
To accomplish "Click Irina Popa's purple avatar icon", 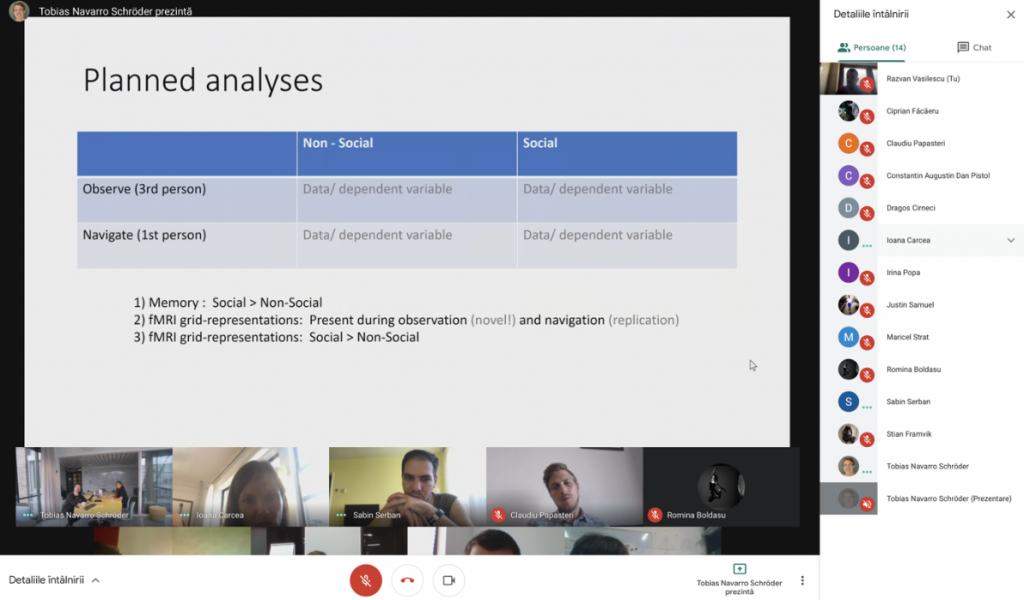I will [x=848, y=272].
